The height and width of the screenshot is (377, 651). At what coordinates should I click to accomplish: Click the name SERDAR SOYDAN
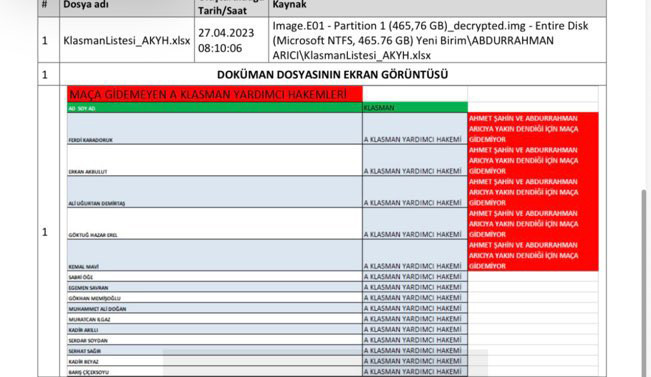(x=88, y=340)
